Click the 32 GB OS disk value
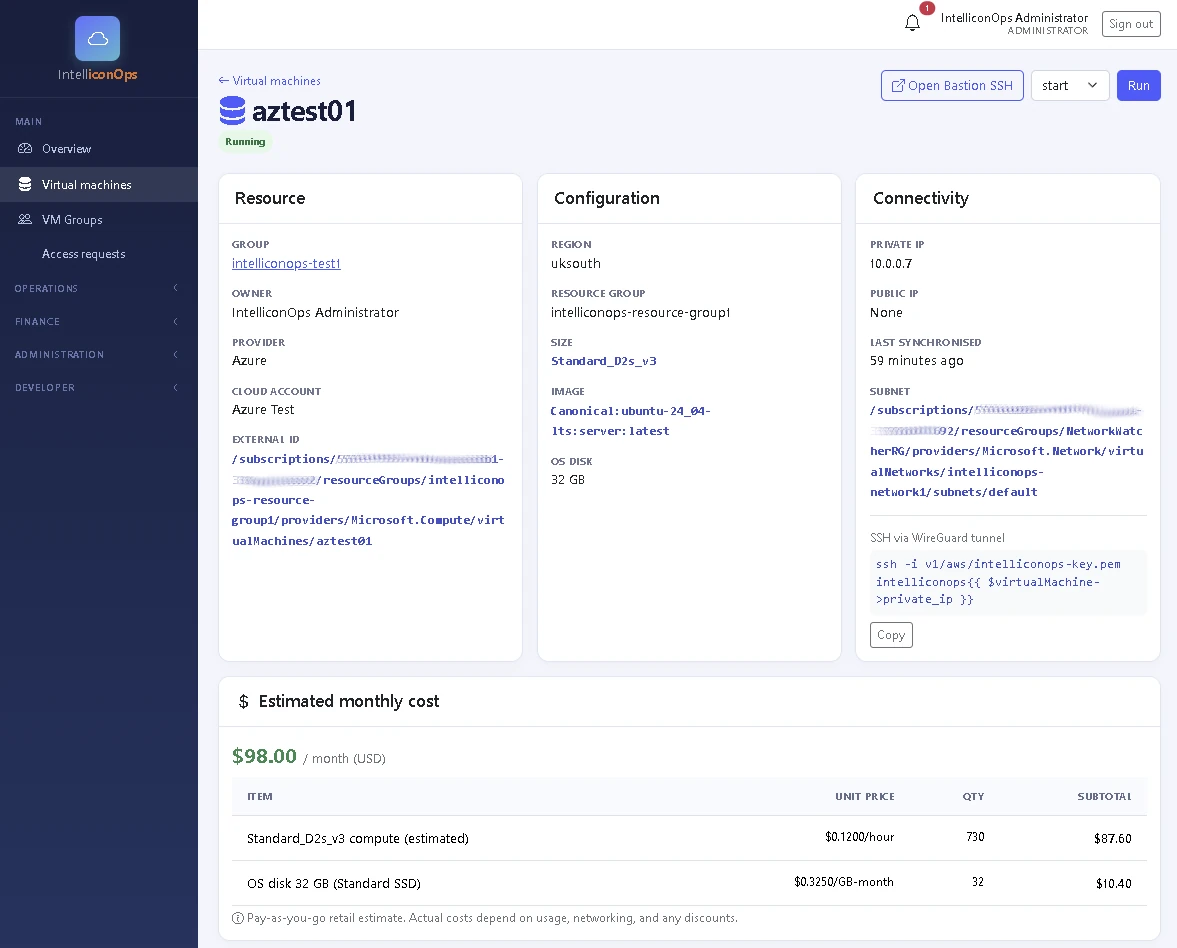 click(x=567, y=480)
